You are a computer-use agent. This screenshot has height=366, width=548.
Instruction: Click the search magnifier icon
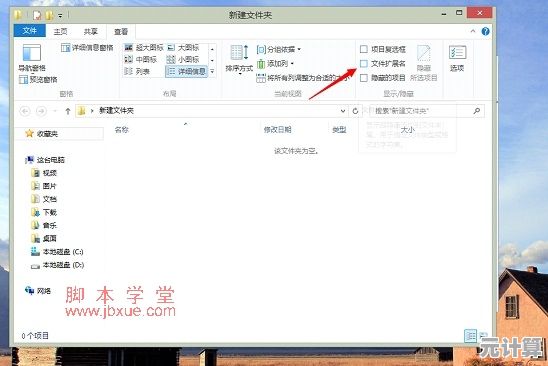477,111
